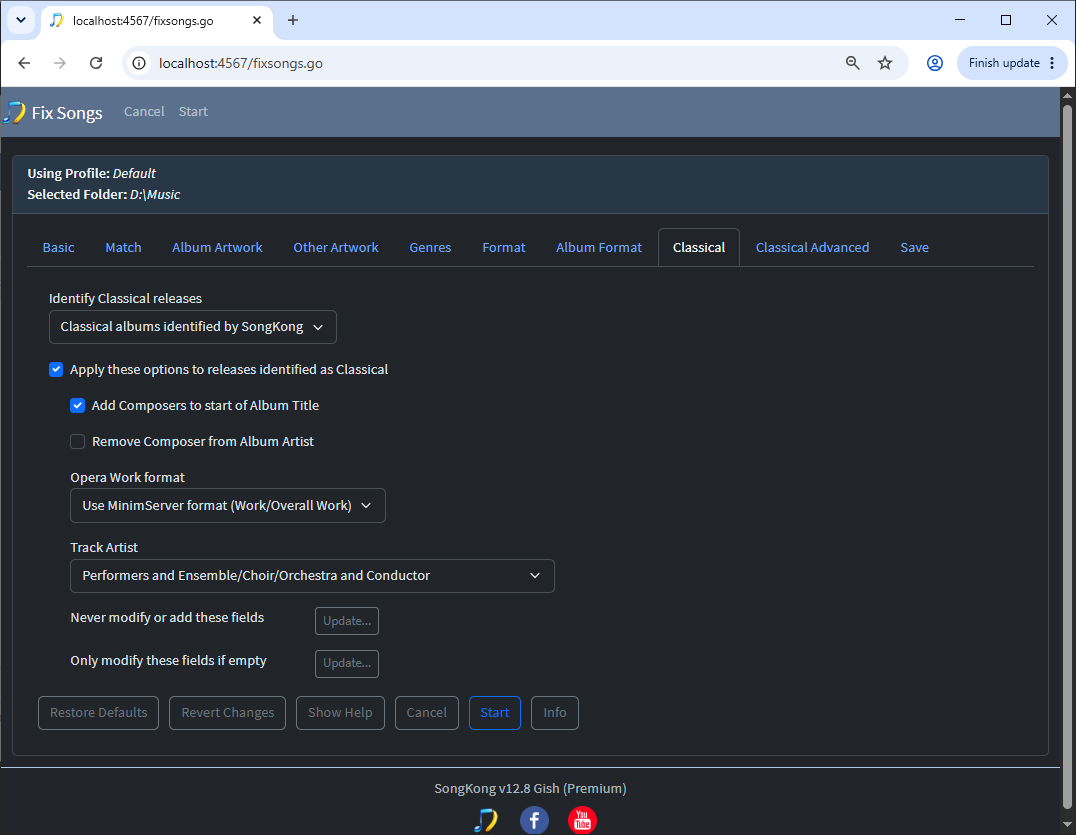Select the Album Format tab
The image size is (1076, 835).
pos(599,248)
